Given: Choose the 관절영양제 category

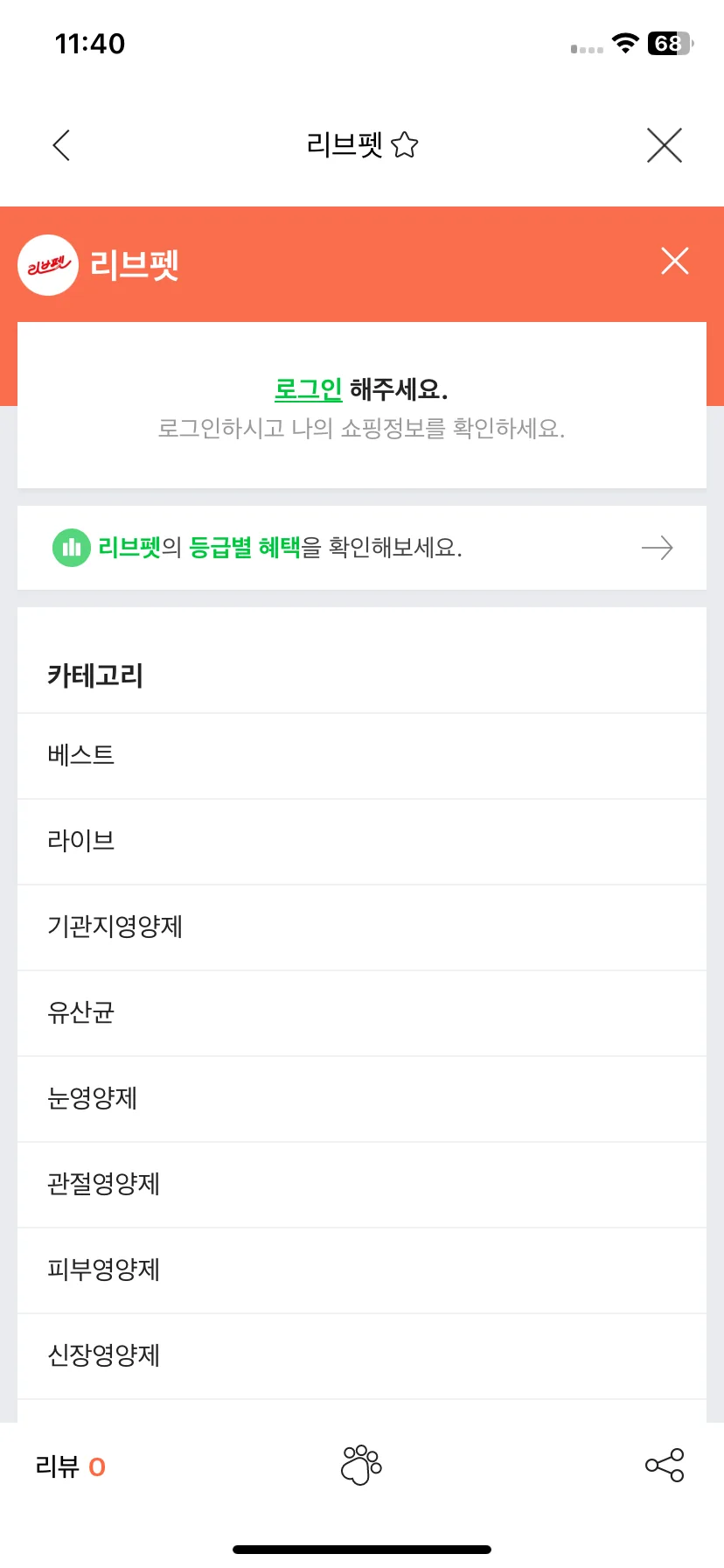Looking at the screenshot, I should tap(362, 1185).
